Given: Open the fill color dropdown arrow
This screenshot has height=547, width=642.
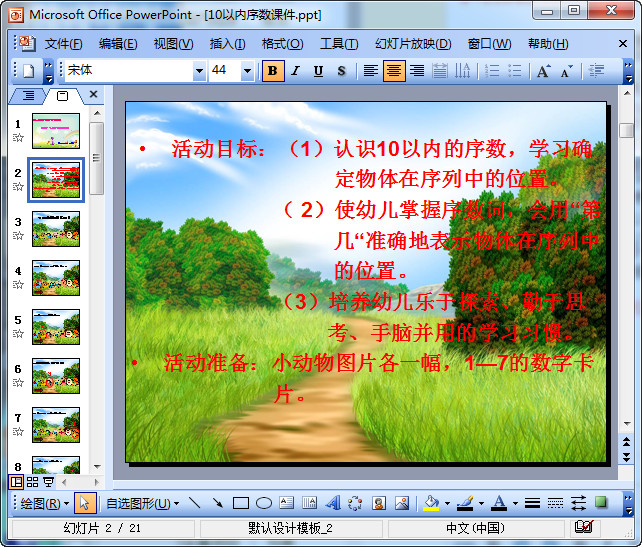Looking at the screenshot, I should click(447, 503).
